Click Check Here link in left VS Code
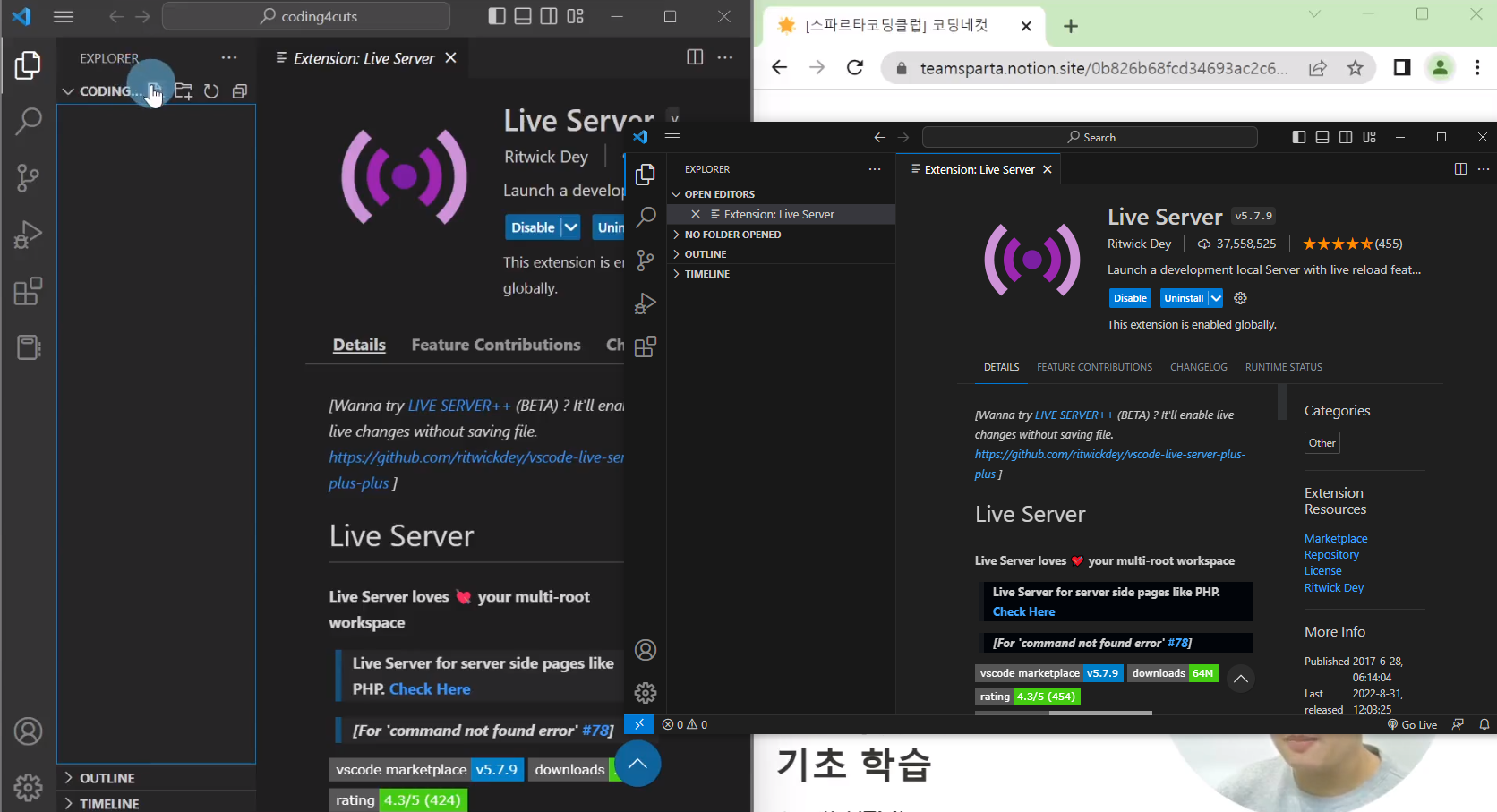Screen dimensions: 1497x812 430,688
